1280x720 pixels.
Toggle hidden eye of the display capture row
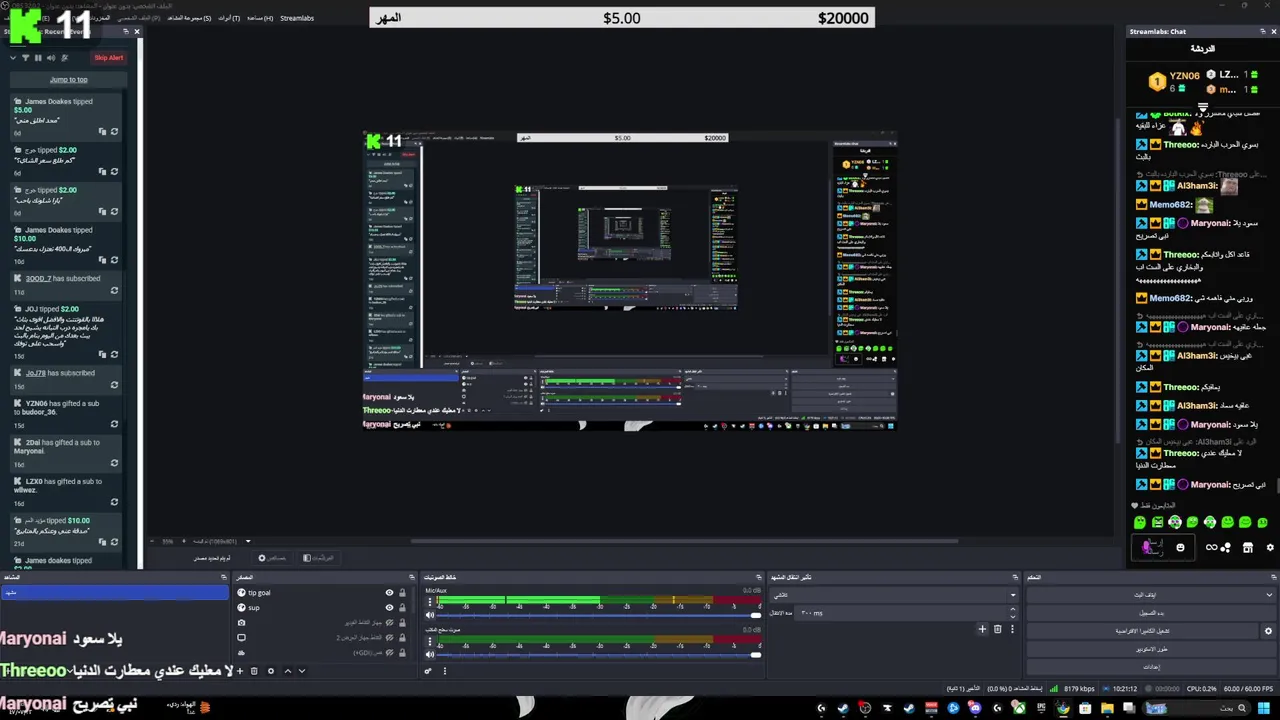pyautogui.click(x=389, y=637)
